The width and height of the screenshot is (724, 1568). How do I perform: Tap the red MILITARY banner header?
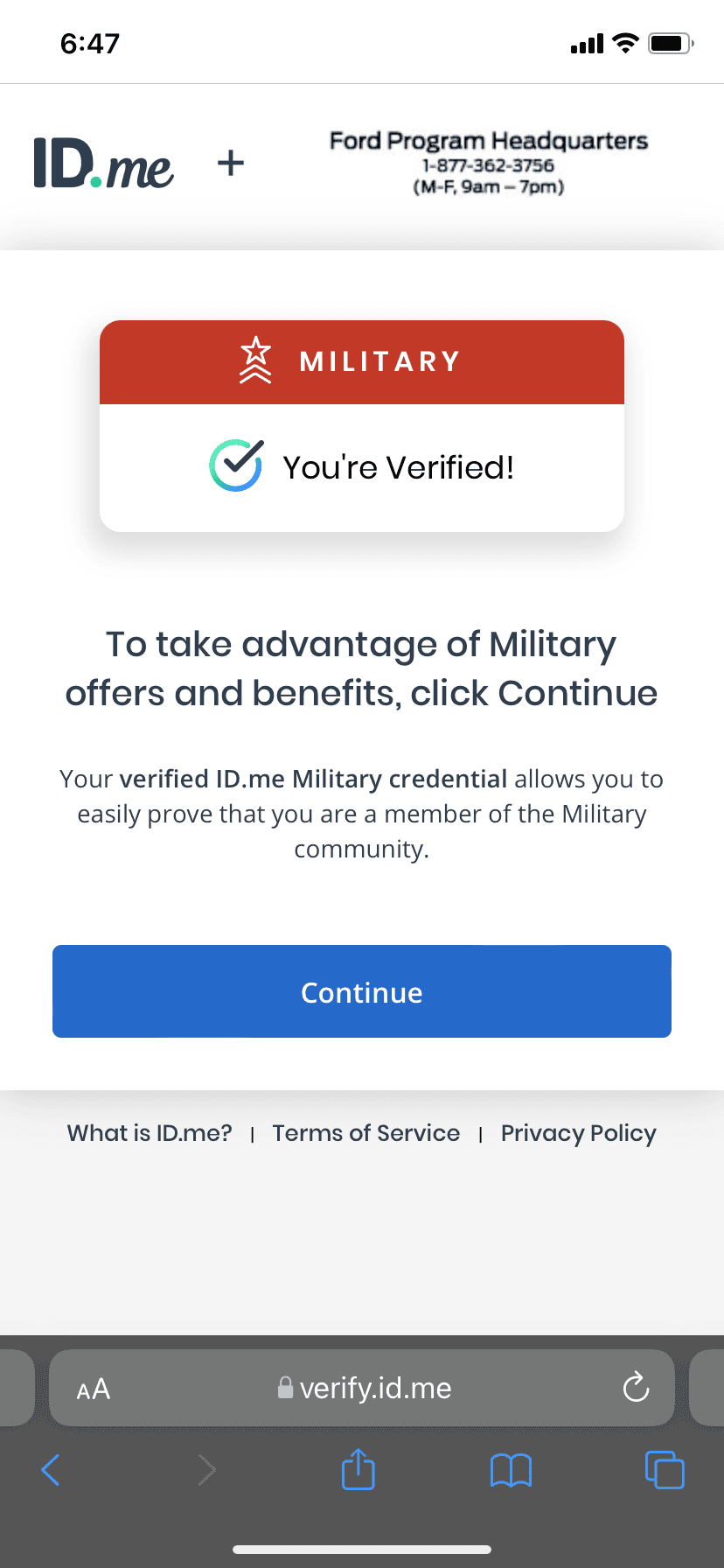pos(362,361)
